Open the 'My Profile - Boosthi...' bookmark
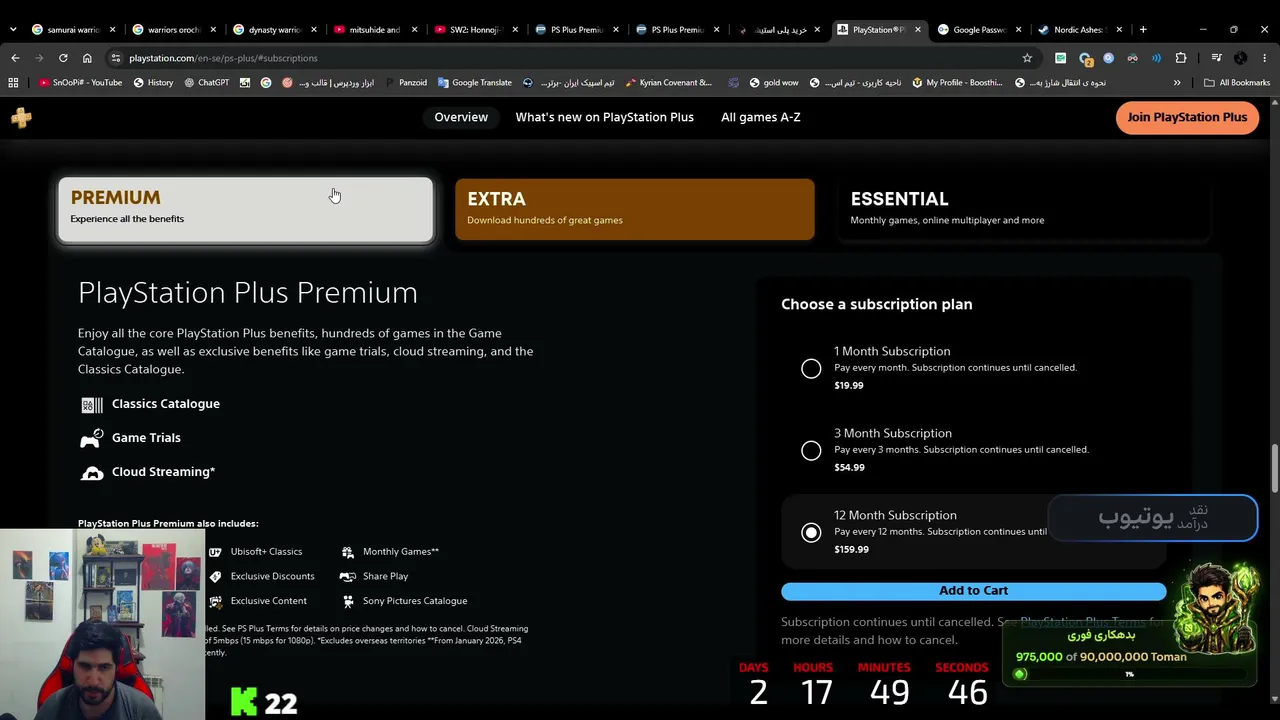1280x720 pixels. [957, 83]
